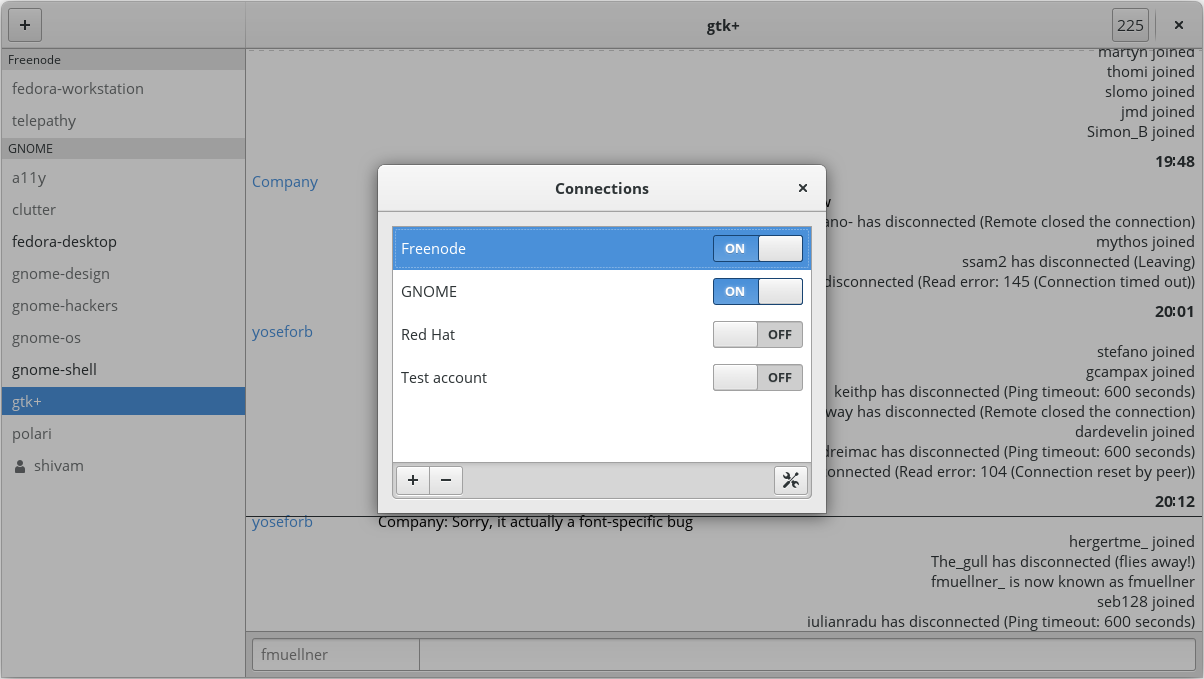This screenshot has width=1204, height=679.
Task: Click the person icon beside shivam
Action: (20, 466)
